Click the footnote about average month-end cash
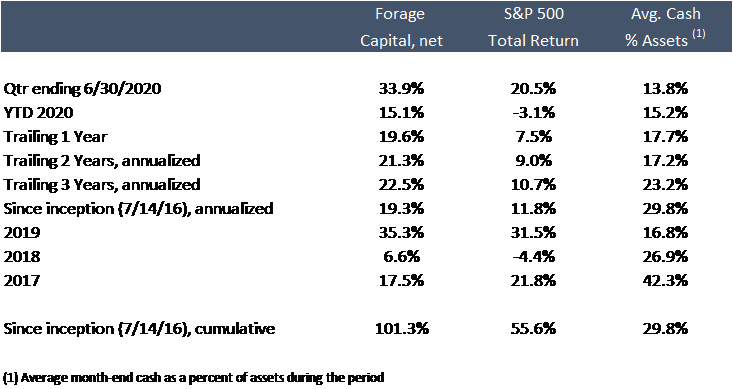The width and height of the screenshot is (733, 389). point(194,377)
